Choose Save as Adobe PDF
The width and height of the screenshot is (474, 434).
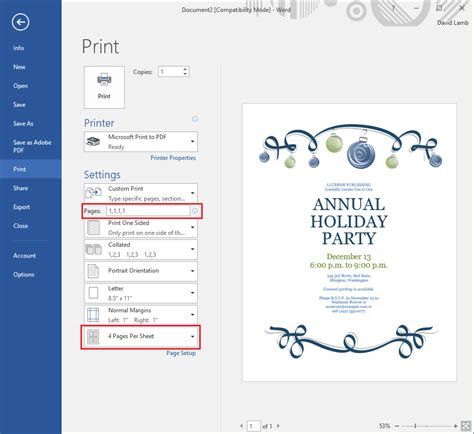tap(32, 146)
